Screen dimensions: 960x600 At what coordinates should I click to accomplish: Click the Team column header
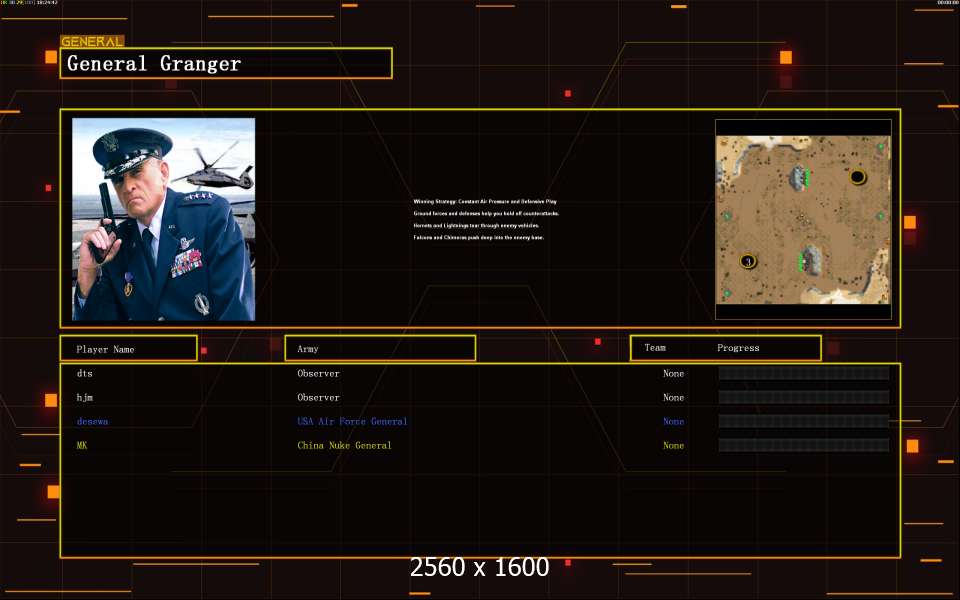pos(655,348)
